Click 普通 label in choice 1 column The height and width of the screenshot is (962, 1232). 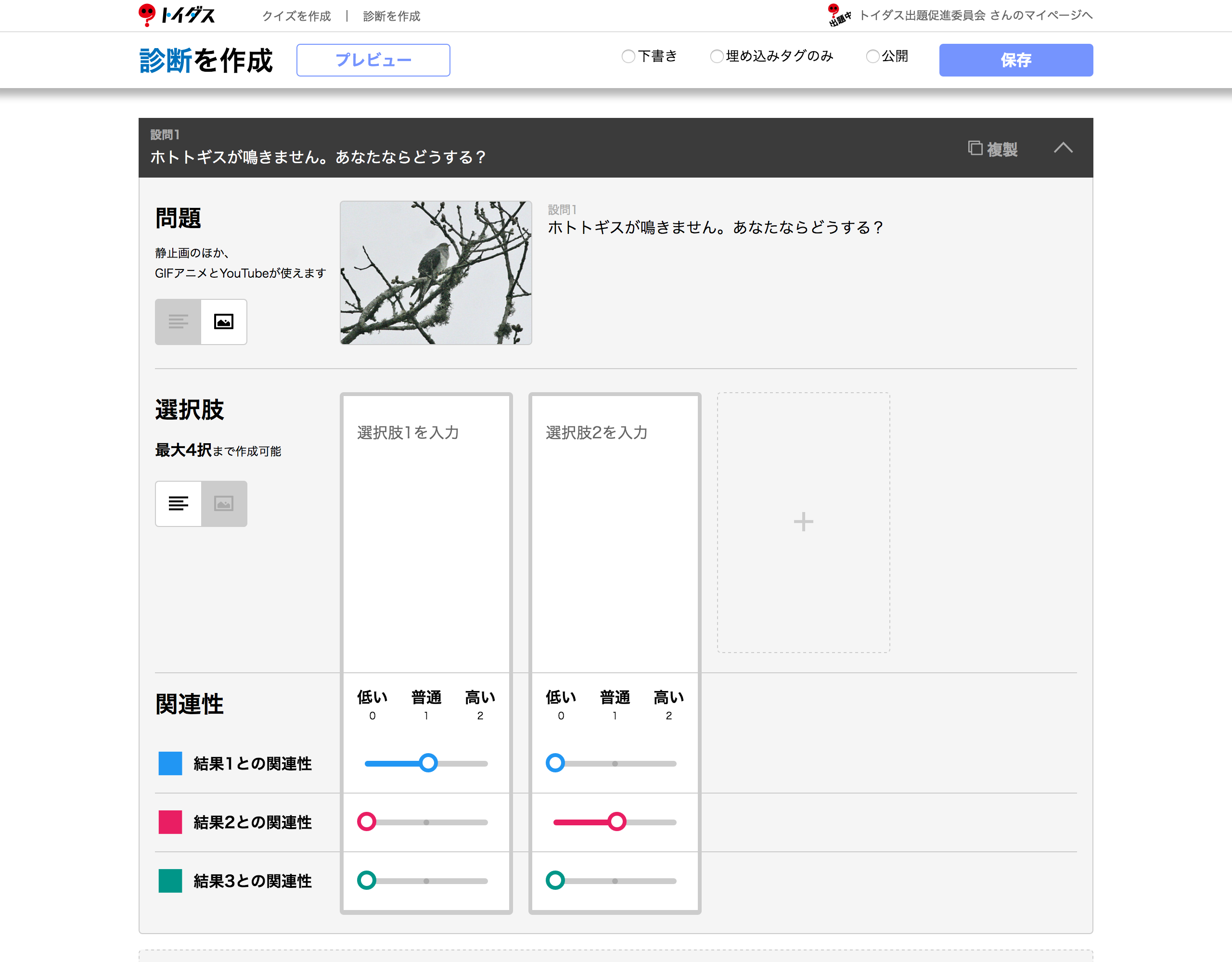coord(426,697)
